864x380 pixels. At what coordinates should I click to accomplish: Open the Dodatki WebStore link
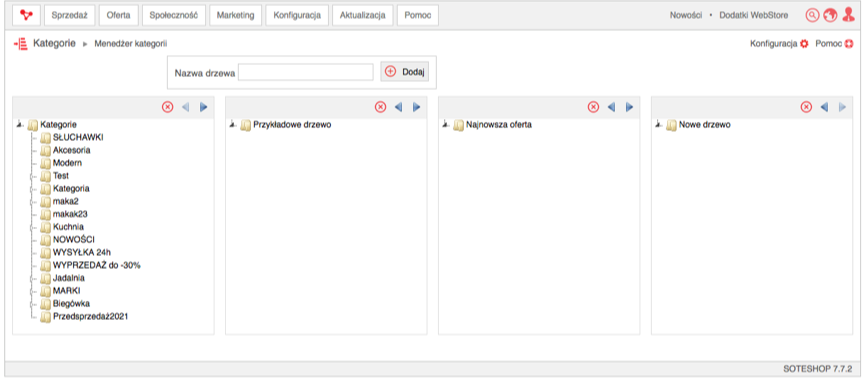753,15
